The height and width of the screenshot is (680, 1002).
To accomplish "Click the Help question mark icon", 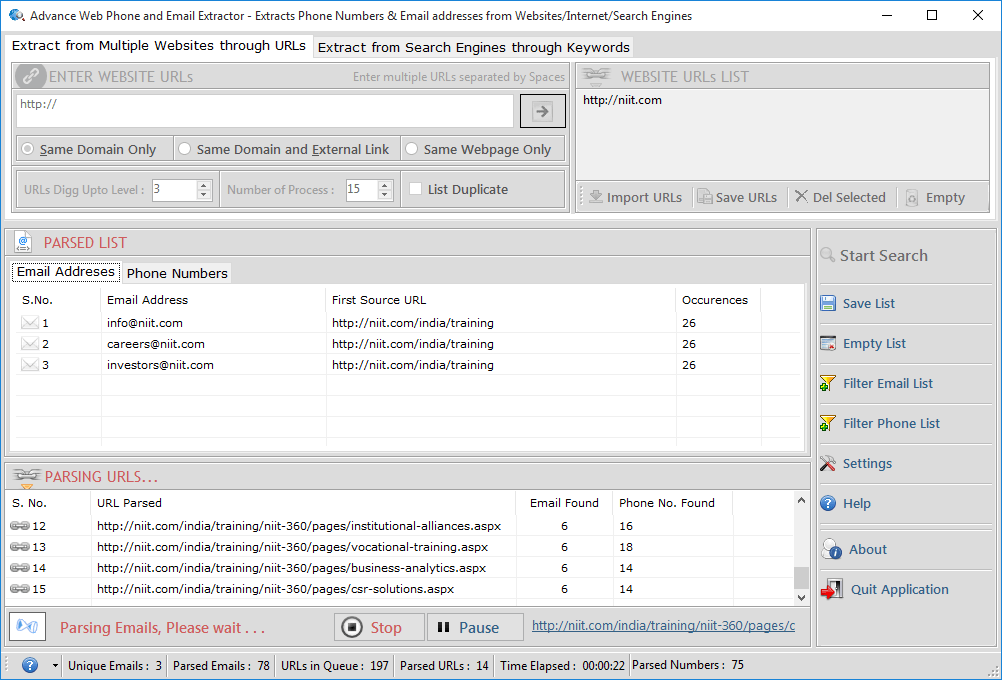I will [828, 504].
